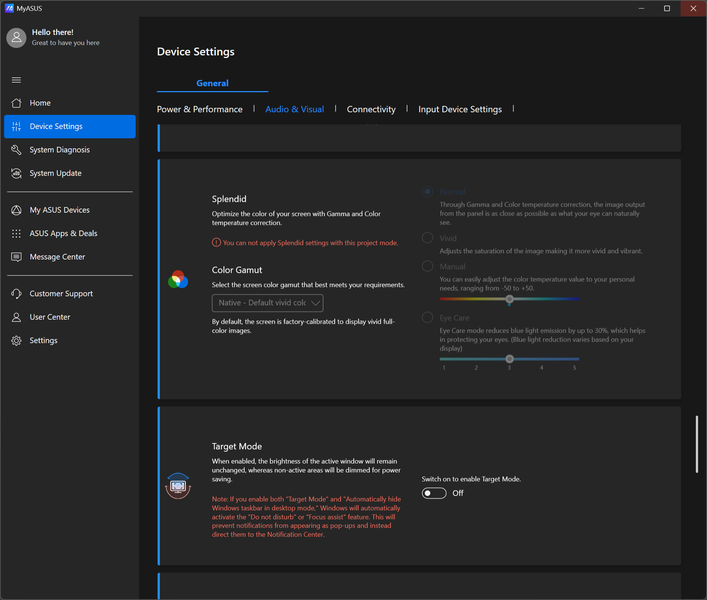This screenshot has width=707, height=600.
Task: Click the Splendid color circles icon
Action: [x=178, y=279]
